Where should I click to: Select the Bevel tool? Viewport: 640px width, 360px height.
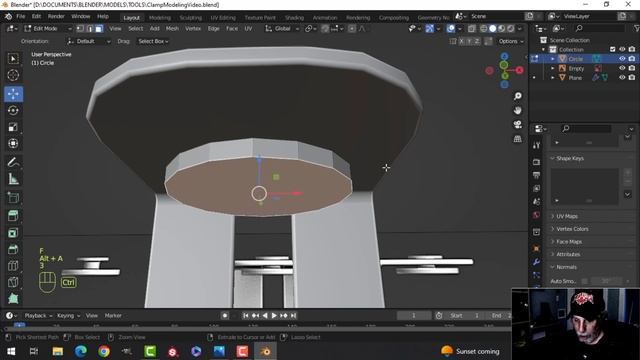click(x=13, y=249)
